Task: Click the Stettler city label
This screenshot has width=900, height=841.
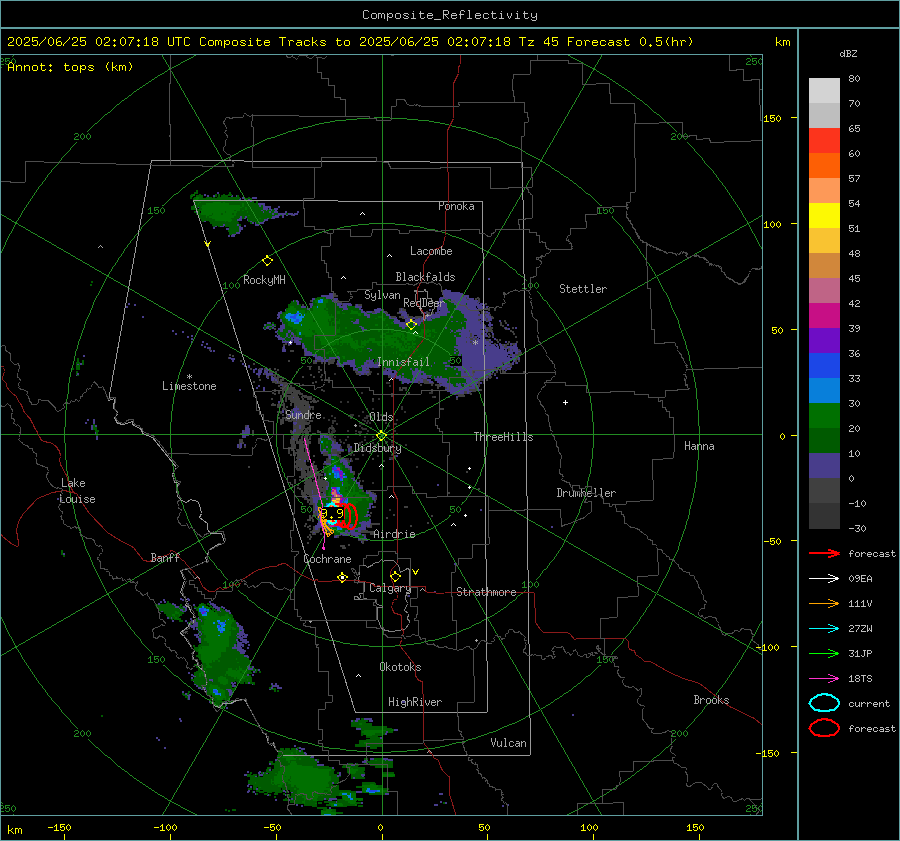Action: (583, 289)
